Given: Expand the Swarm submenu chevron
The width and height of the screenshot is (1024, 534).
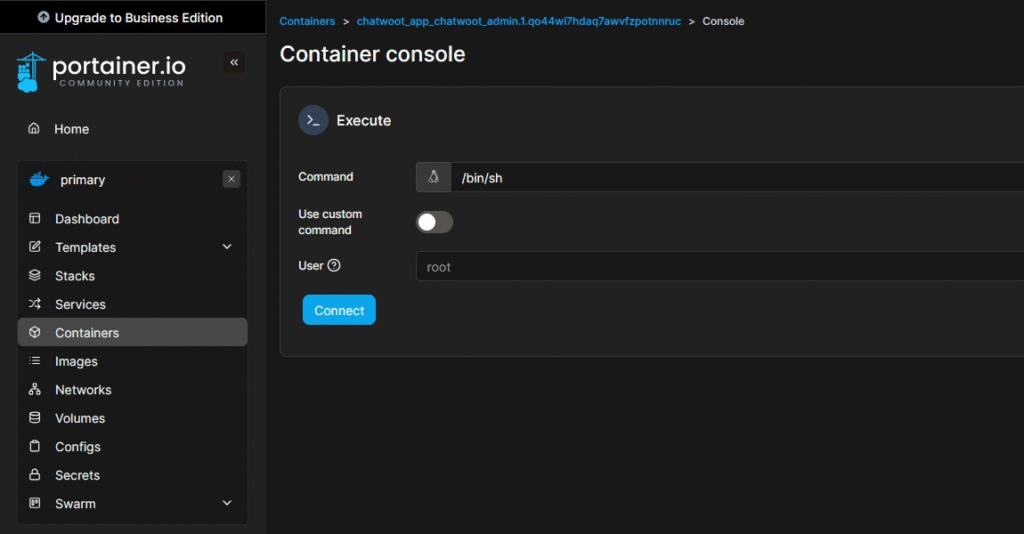Looking at the screenshot, I should point(227,503).
